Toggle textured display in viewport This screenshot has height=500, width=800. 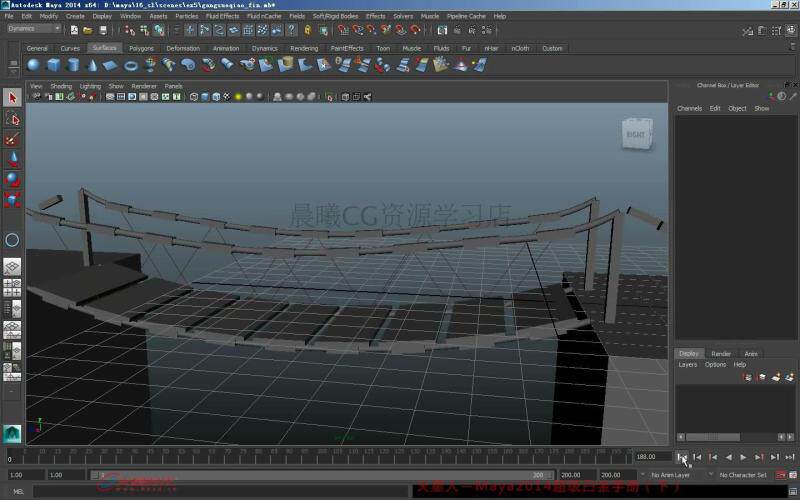227,96
